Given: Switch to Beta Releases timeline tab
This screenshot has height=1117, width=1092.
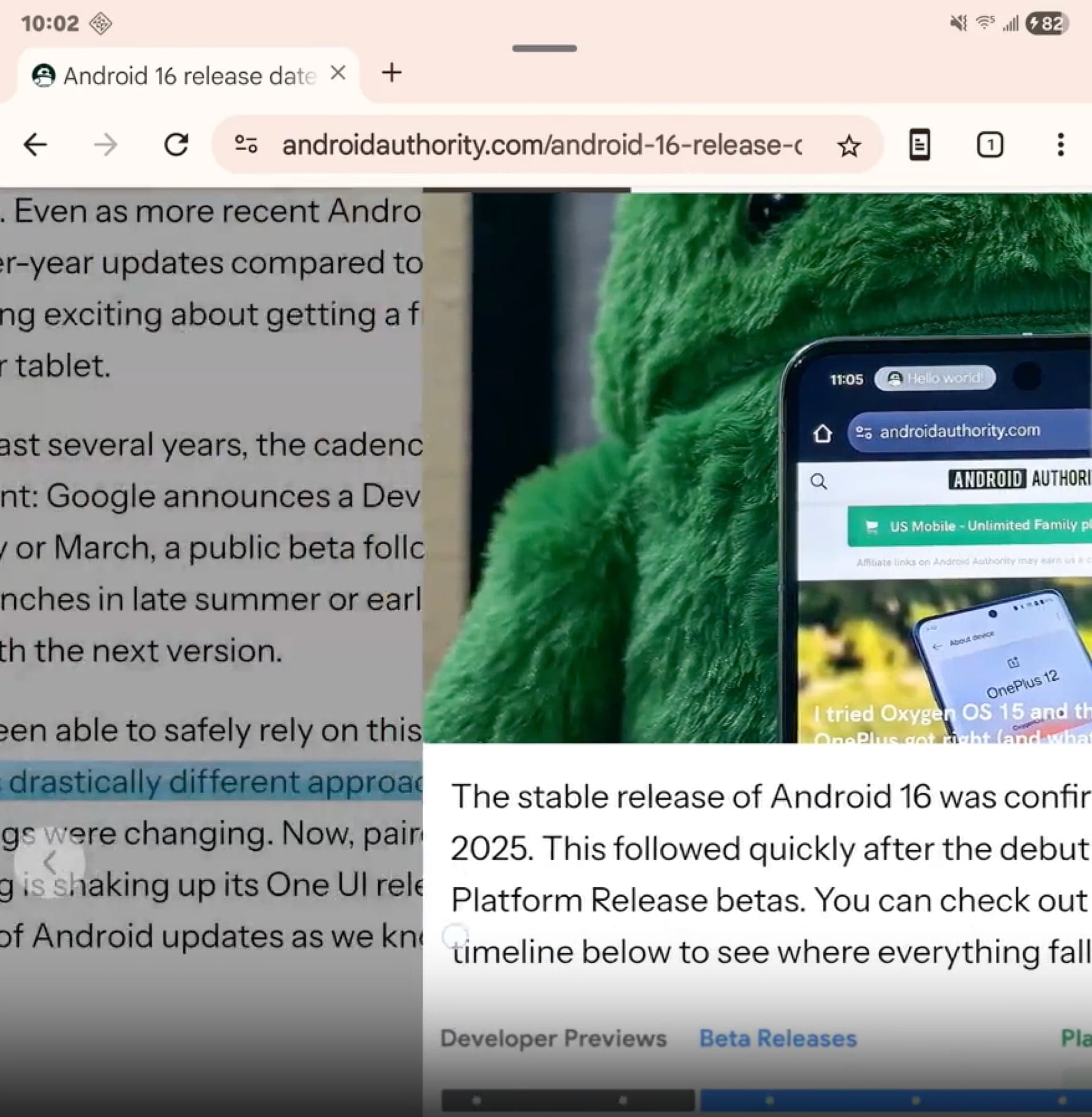Looking at the screenshot, I should coord(777,1038).
